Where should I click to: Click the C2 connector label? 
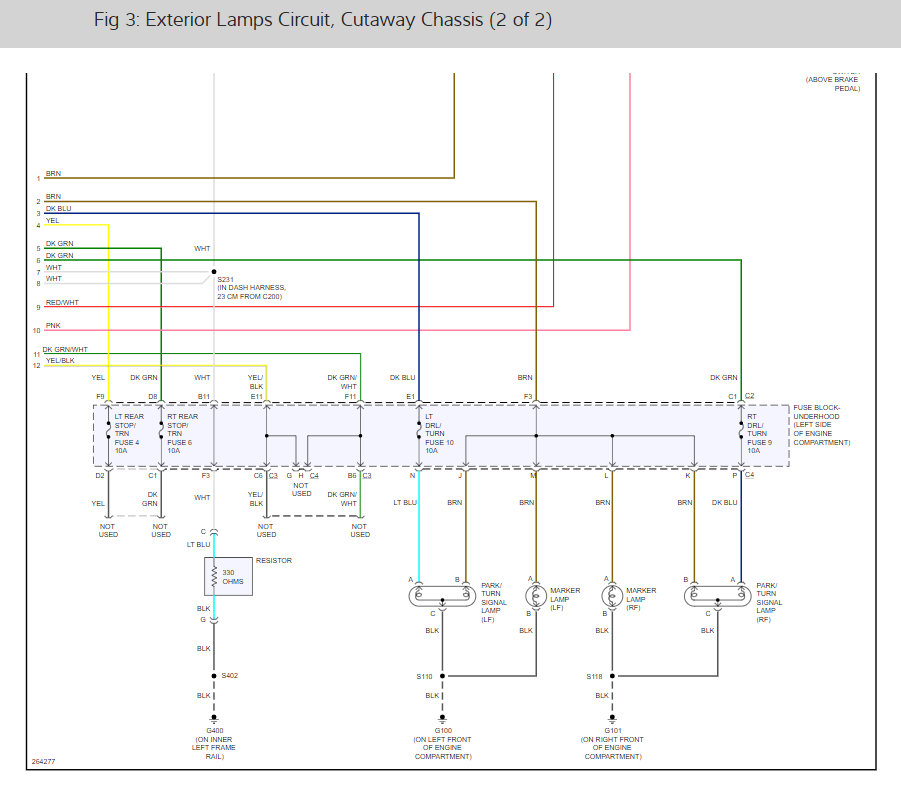pos(749,396)
